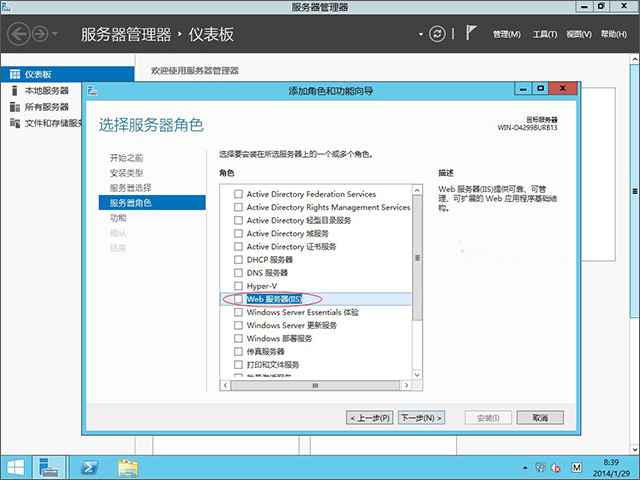Open the Windows Start button
The image size is (640, 480).
[x=16, y=468]
